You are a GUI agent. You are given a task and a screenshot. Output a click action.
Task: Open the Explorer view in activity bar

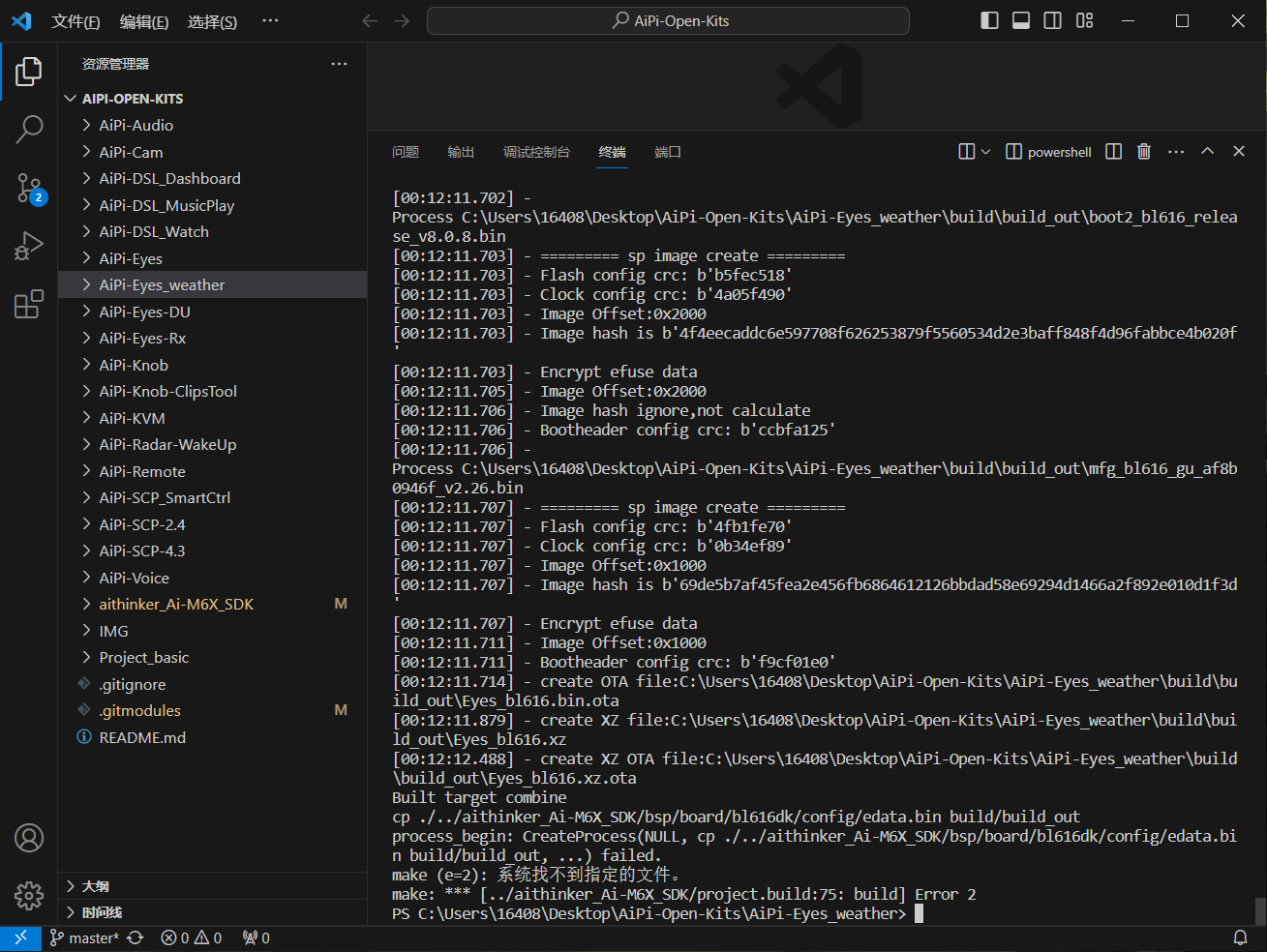pyautogui.click(x=29, y=72)
